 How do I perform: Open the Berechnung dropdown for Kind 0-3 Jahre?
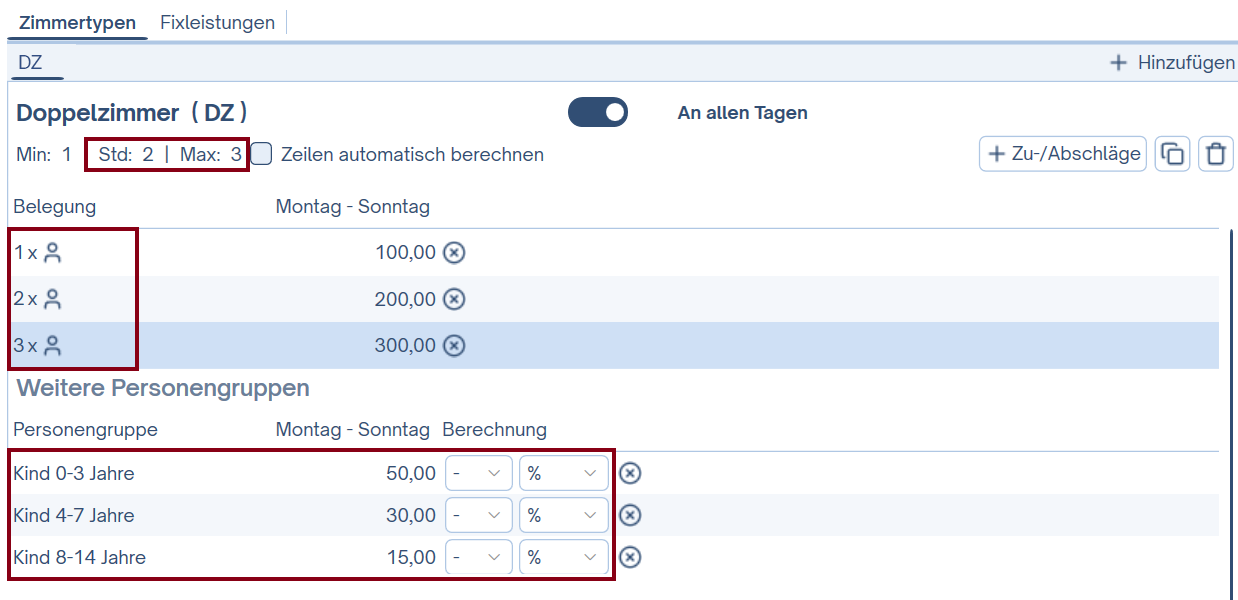point(478,472)
